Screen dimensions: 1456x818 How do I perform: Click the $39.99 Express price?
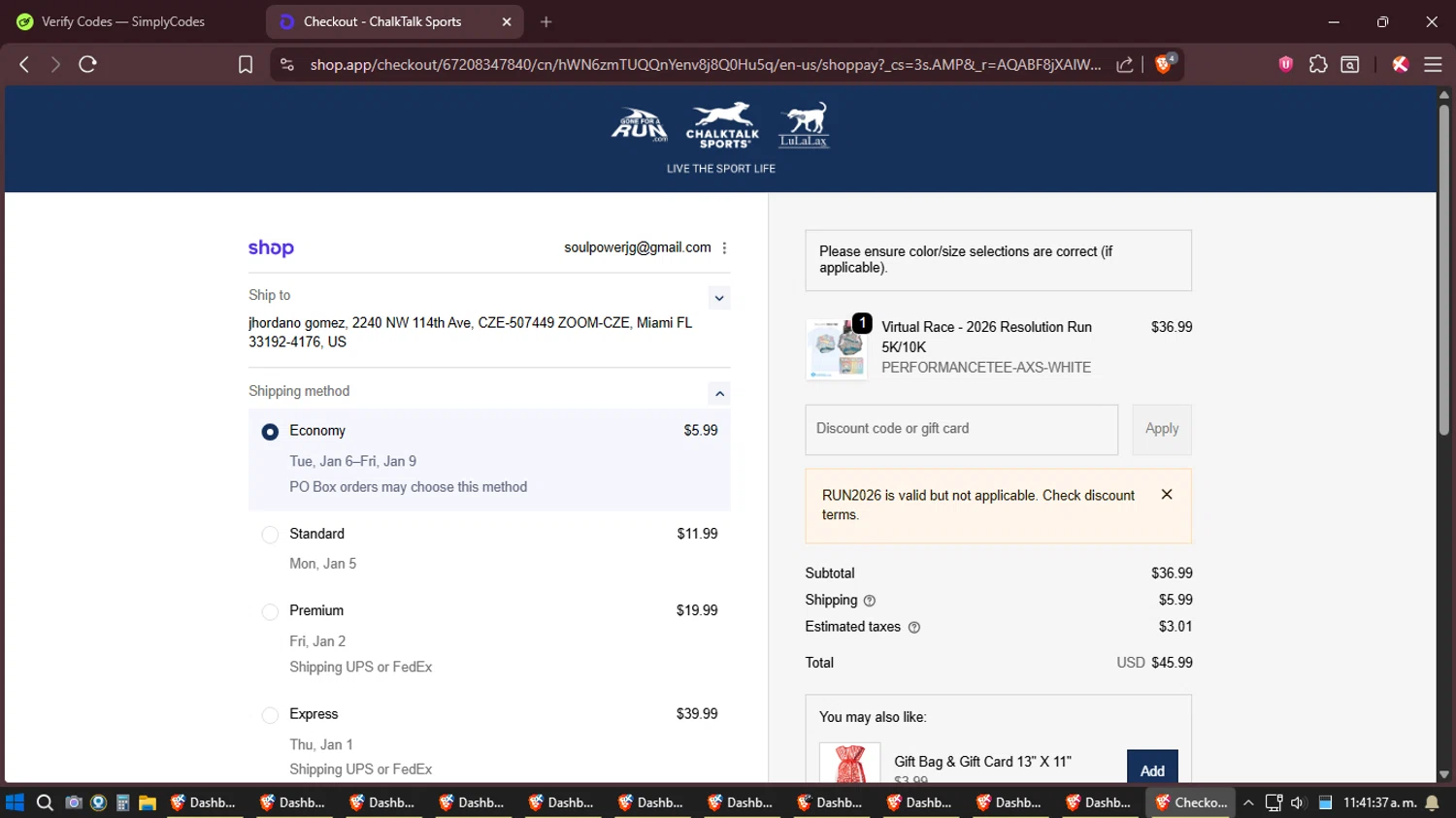[697, 714]
